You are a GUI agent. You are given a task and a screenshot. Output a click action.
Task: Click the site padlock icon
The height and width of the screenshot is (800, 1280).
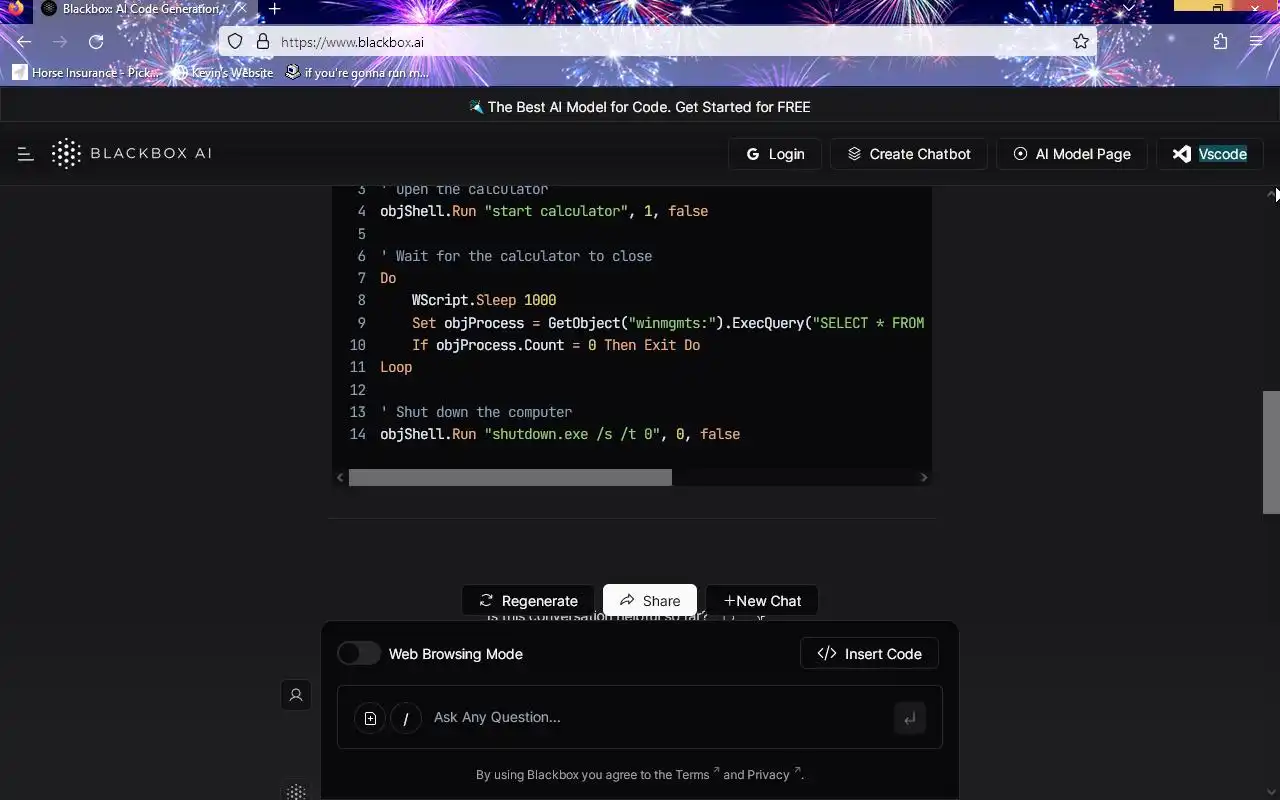263,41
